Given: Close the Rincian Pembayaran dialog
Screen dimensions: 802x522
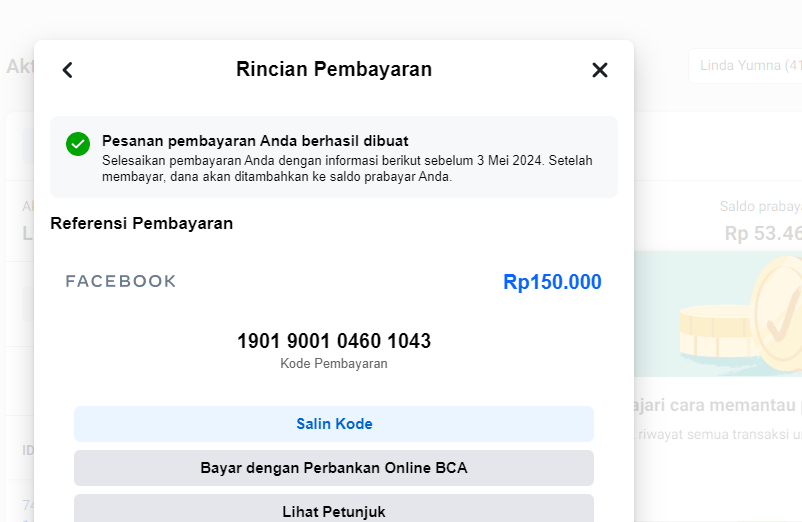Looking at the screenshot, I should tap(600, 70).
